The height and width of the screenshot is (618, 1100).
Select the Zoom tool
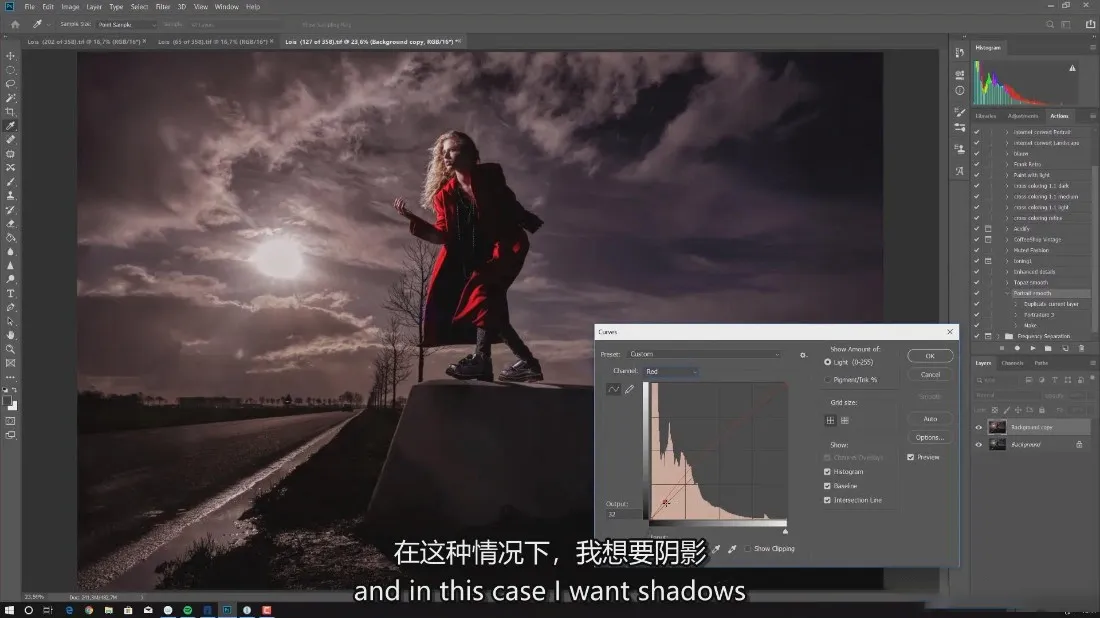tap(11, 349)
